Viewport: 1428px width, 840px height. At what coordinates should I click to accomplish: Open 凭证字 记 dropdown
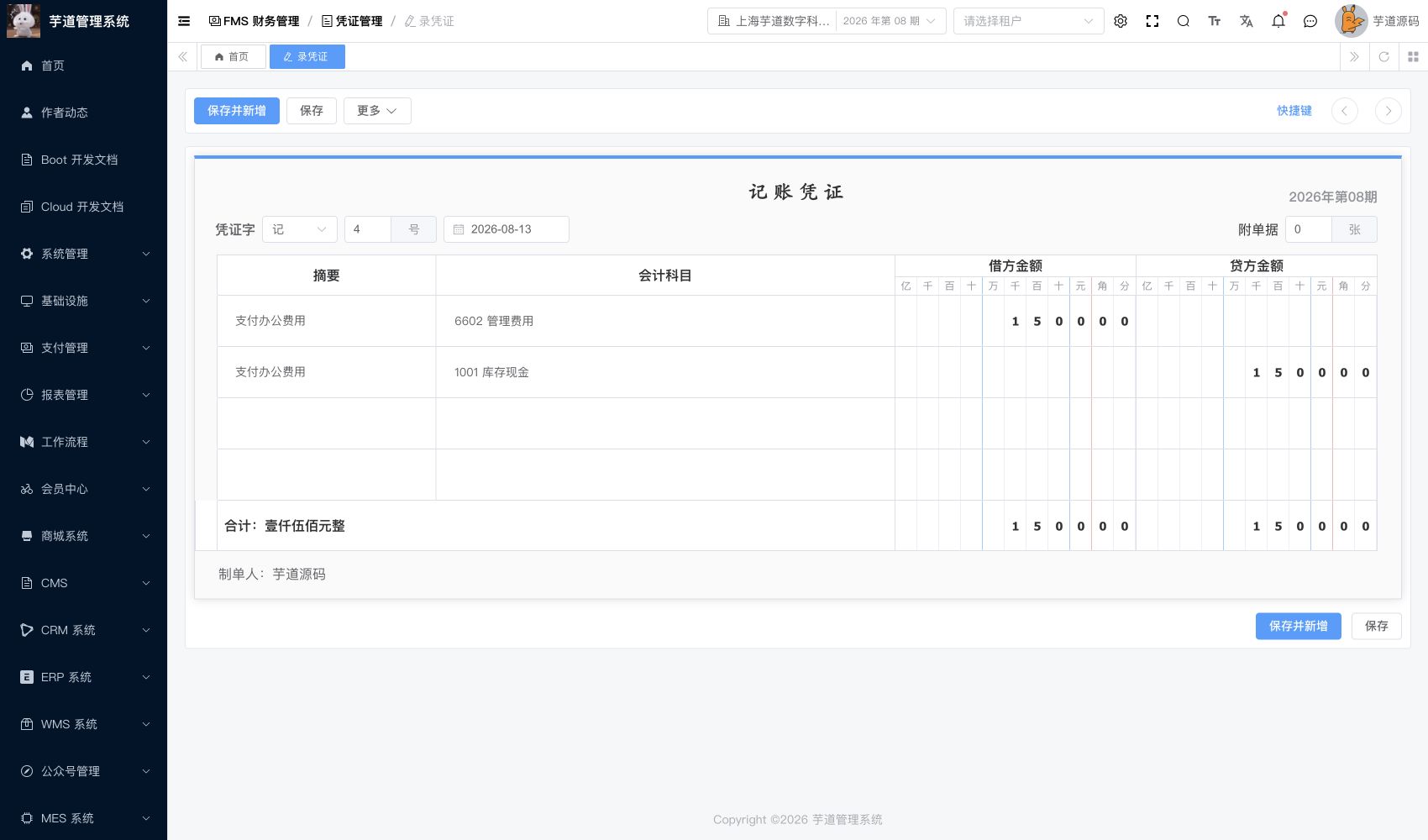tap(300, 229)
